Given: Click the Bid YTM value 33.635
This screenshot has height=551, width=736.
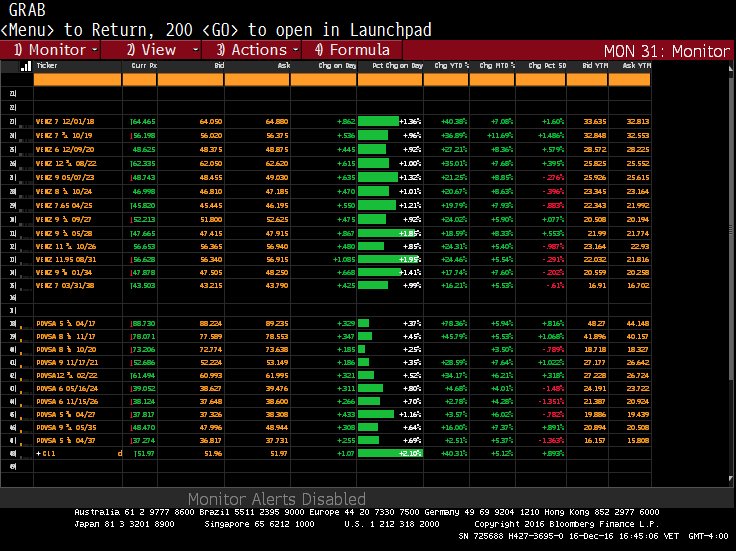Looking at the screenshot, I should point(595,122).
